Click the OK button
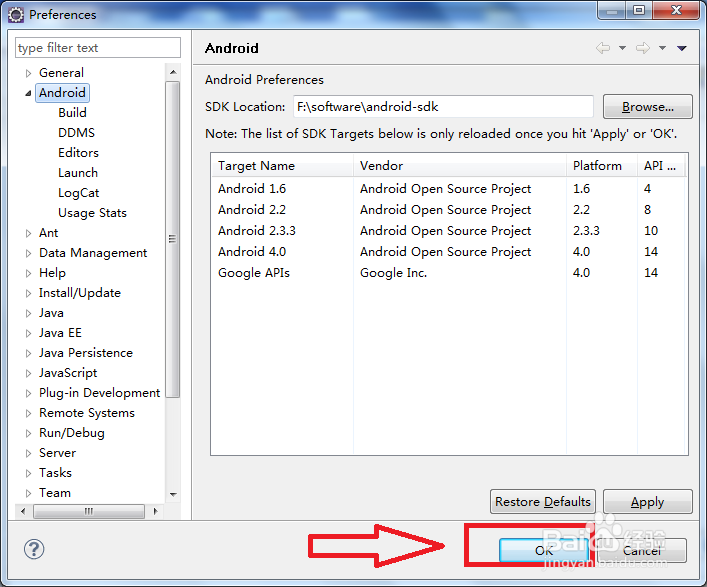This screenshot has height=587, width=707. tap(544, 550)
